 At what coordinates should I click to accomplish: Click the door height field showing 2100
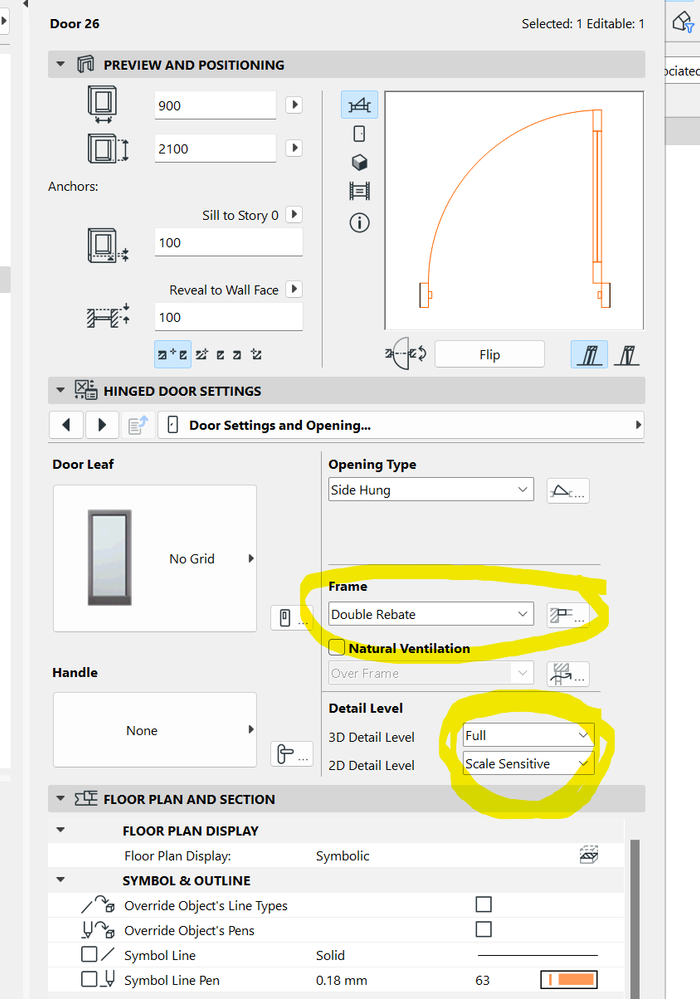click(215, 148)
